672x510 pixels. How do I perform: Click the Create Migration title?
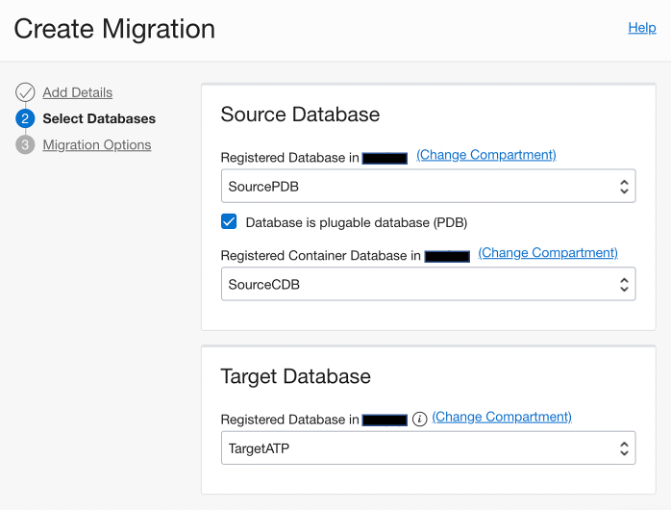114,29
